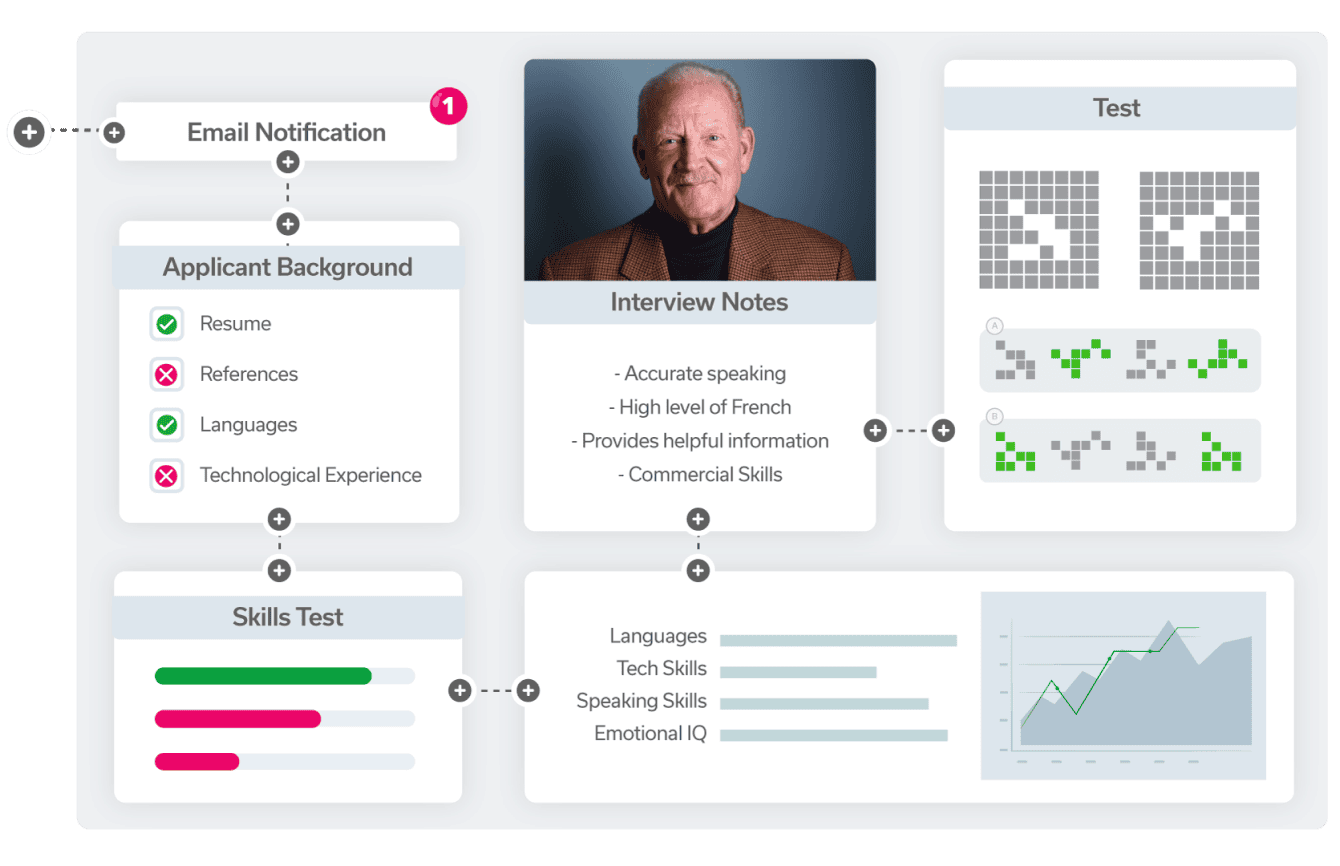Click the plus connector below Email Notification card

(287, 162)
